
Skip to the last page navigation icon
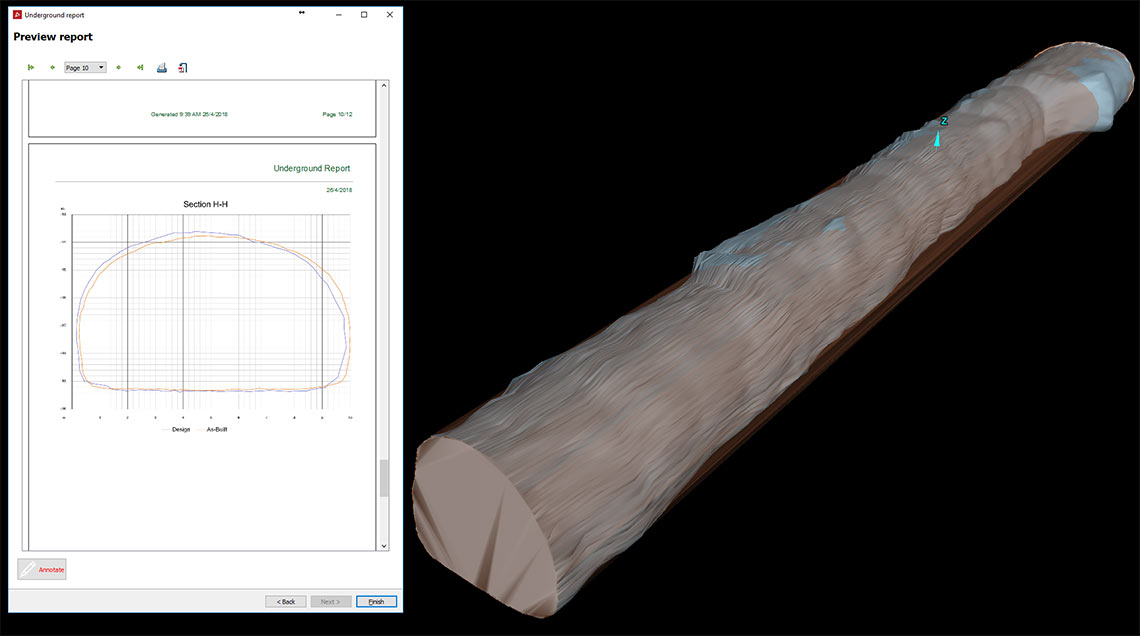pyautogui.click(x=140, y=67)
